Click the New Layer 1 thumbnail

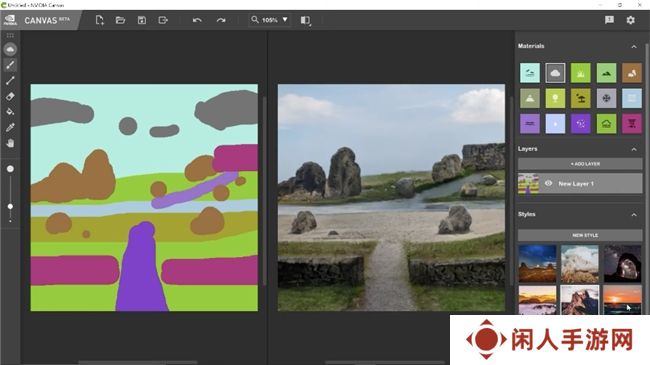pos(529,183)
